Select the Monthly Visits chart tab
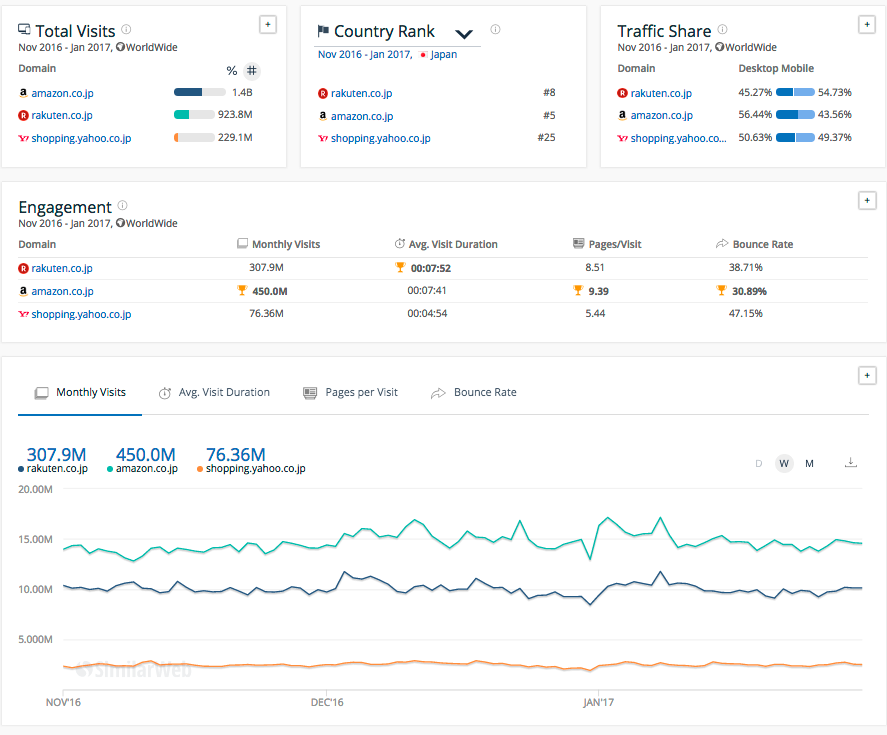887x735 pixels. (x=80, y=393)
